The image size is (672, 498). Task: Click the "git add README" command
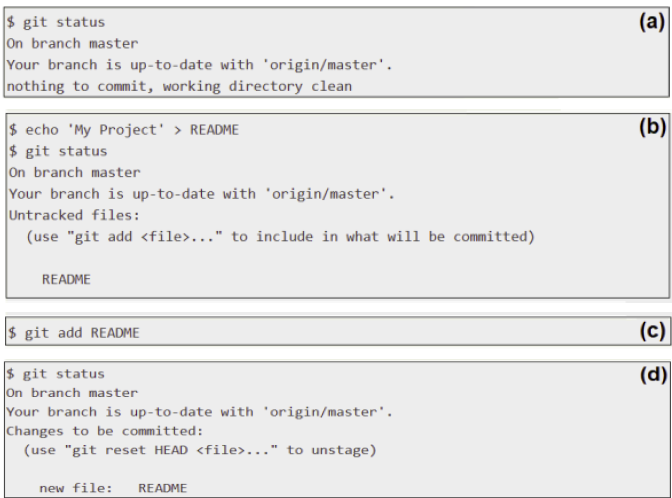tap(74, 333)
